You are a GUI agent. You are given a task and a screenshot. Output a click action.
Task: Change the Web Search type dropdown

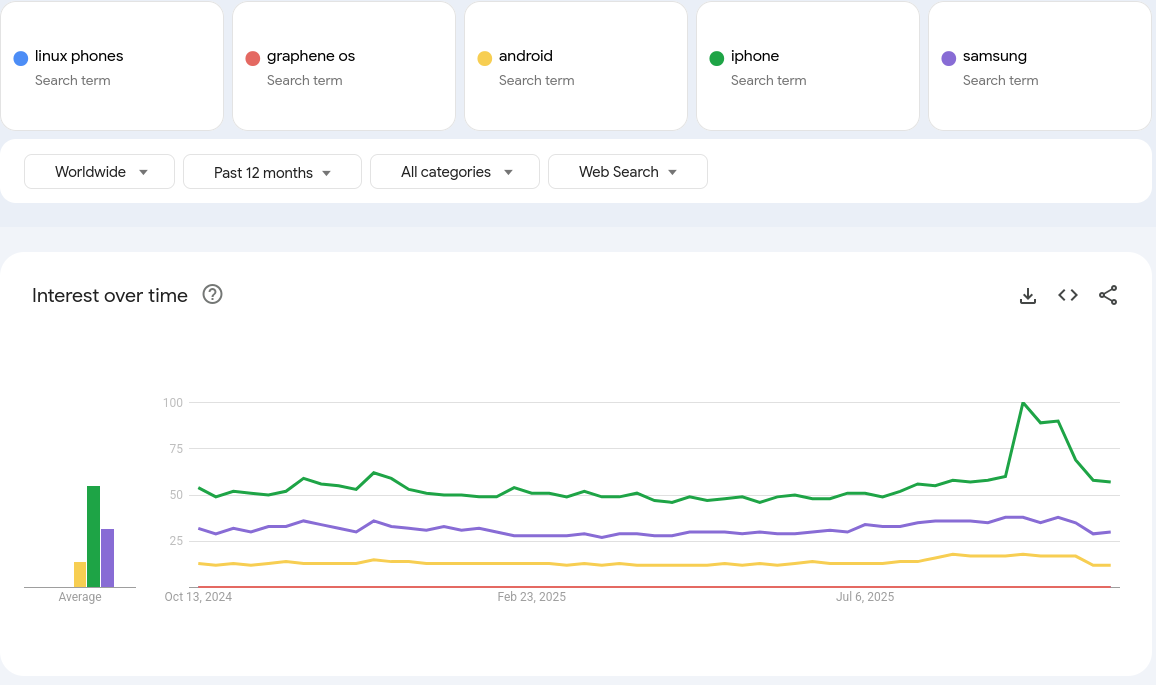(627, 172)
